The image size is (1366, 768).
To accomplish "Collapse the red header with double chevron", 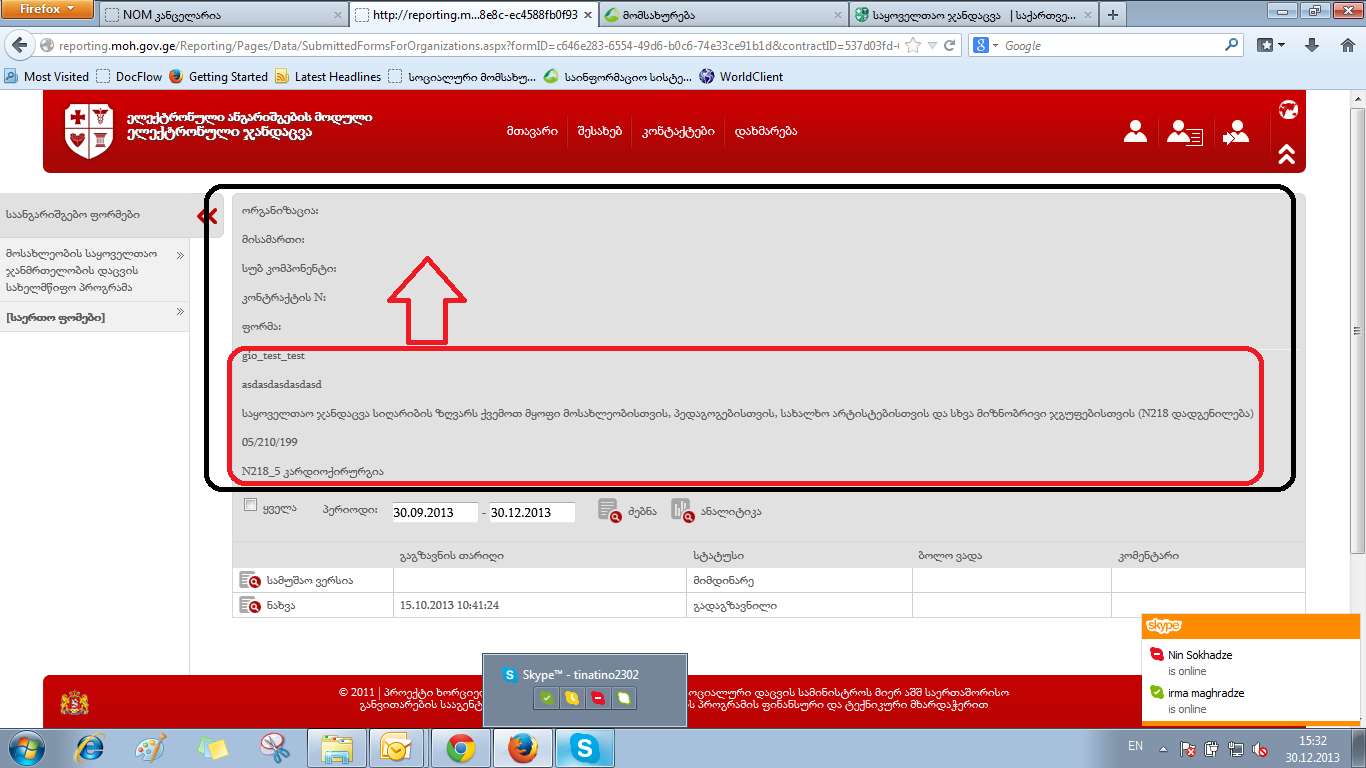I will (1287, 154).
